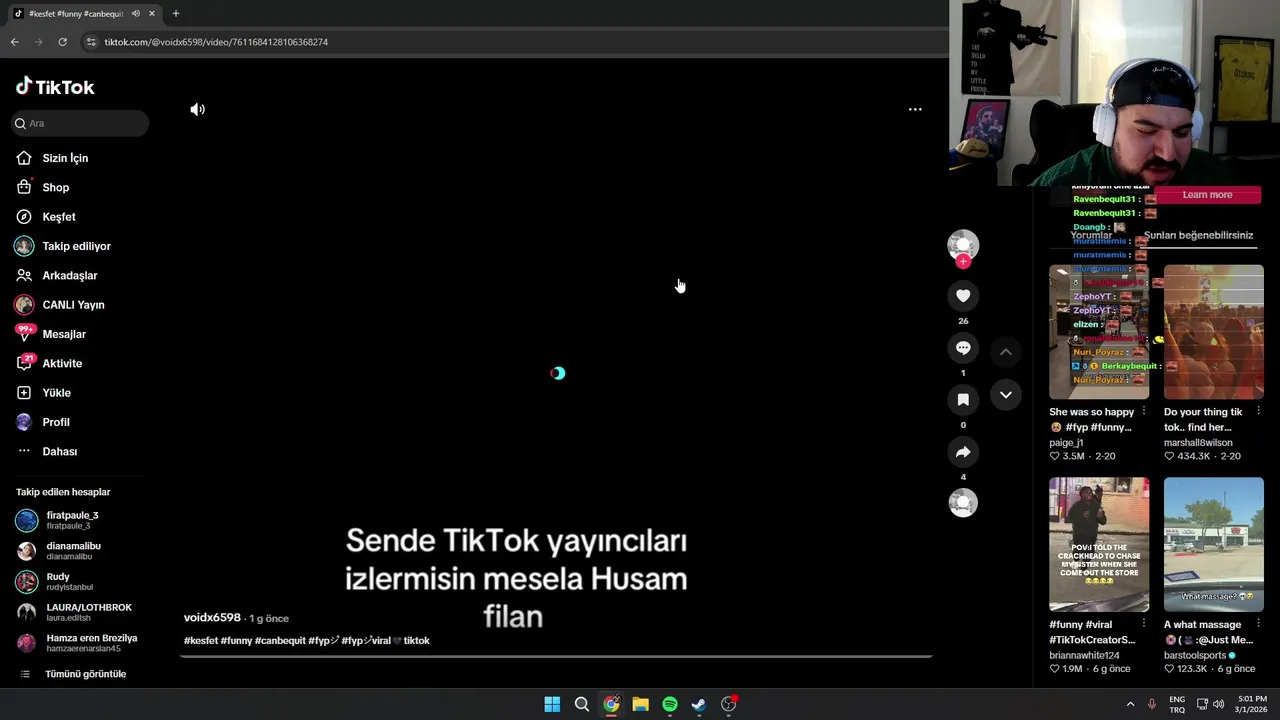1280x720 pixels.
Task: Focus the Ara search field
Action: pos(80,123)
